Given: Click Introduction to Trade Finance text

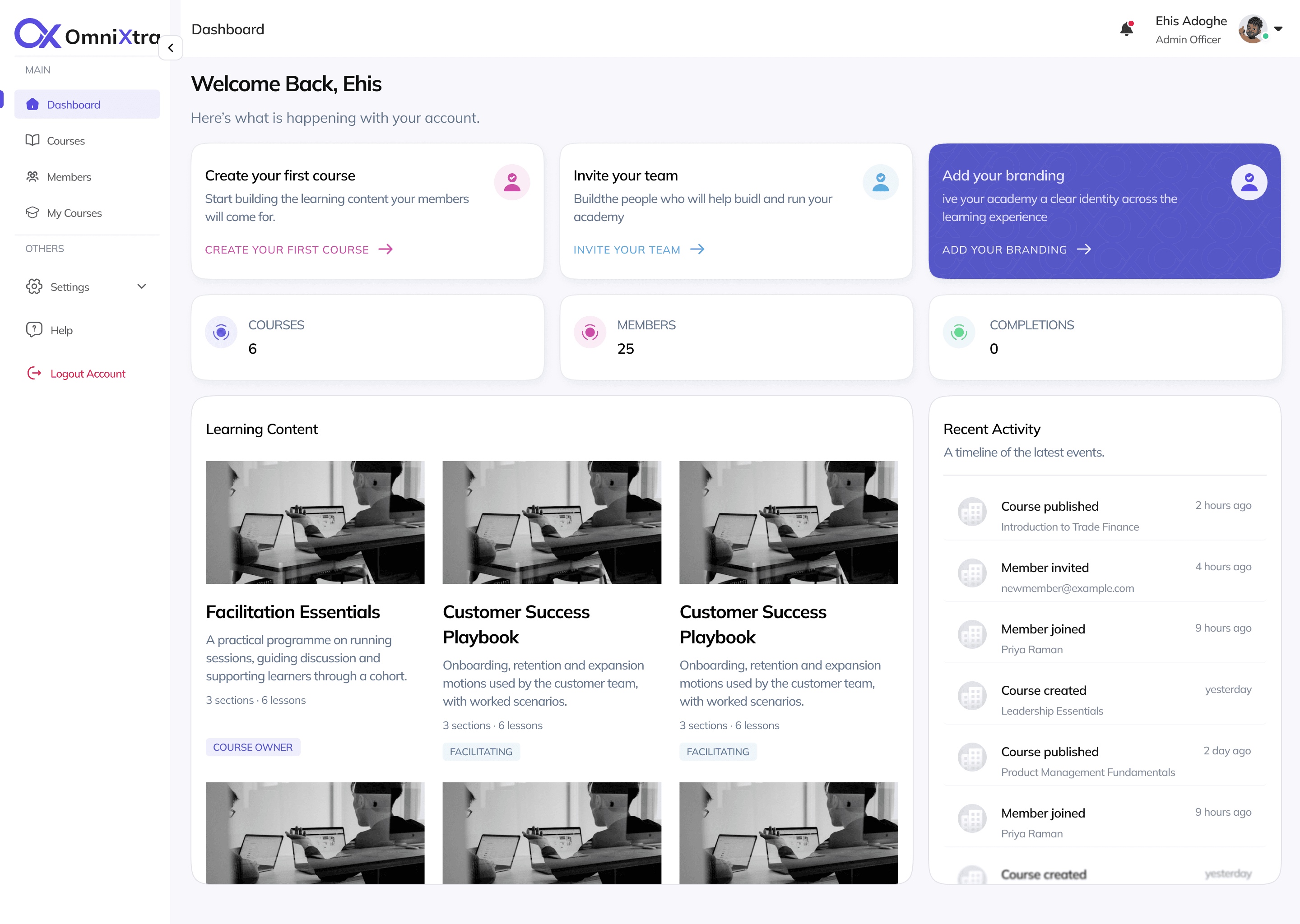Looking at the screenshot, I should coord(1069,527).
